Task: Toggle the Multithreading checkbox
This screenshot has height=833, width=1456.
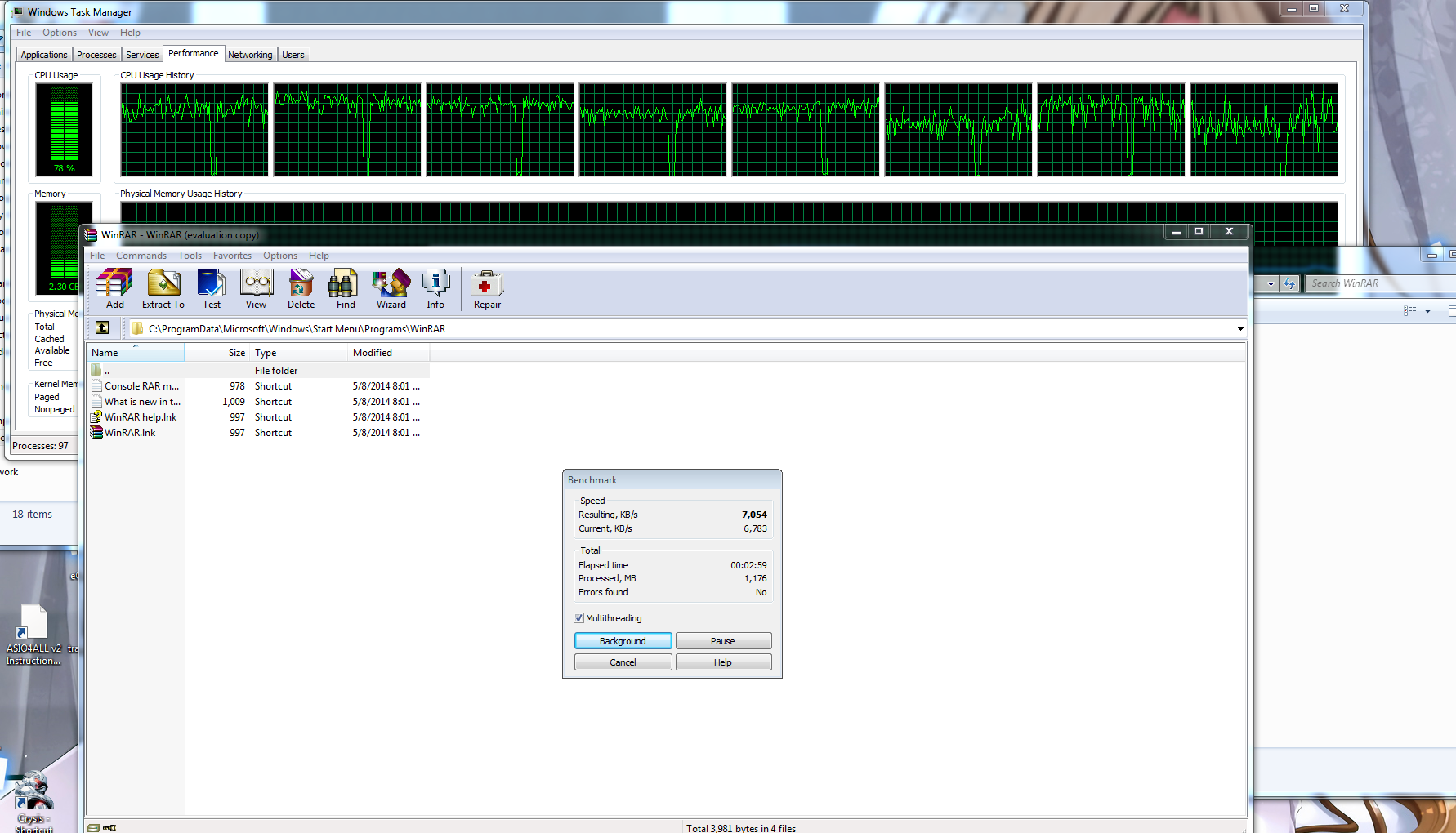Action: pyautogui.click(x=578, y=618)
